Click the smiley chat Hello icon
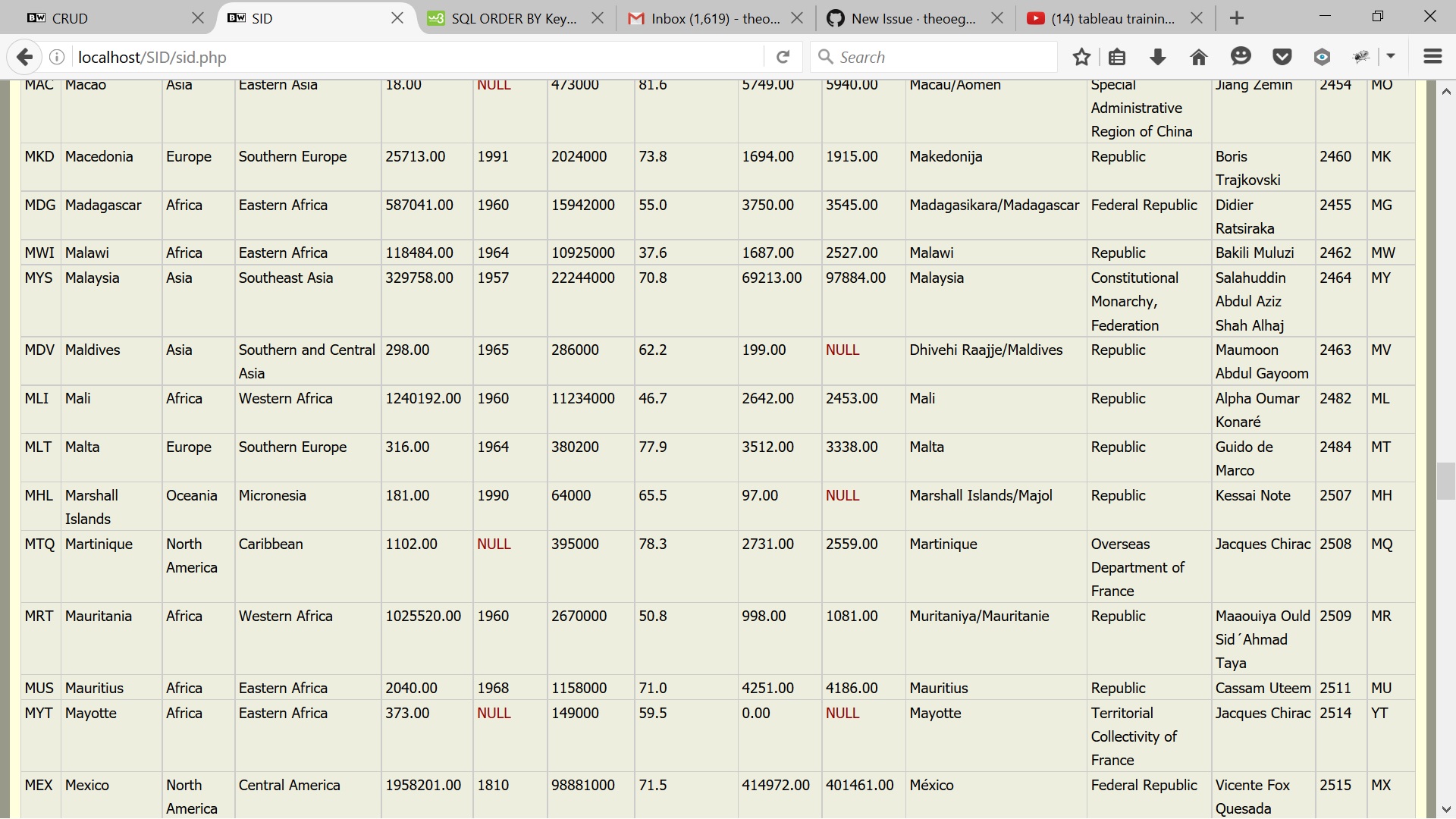Image resolution: width=1456 pixels, height=819 pixels. click(x=1241, y=57)
